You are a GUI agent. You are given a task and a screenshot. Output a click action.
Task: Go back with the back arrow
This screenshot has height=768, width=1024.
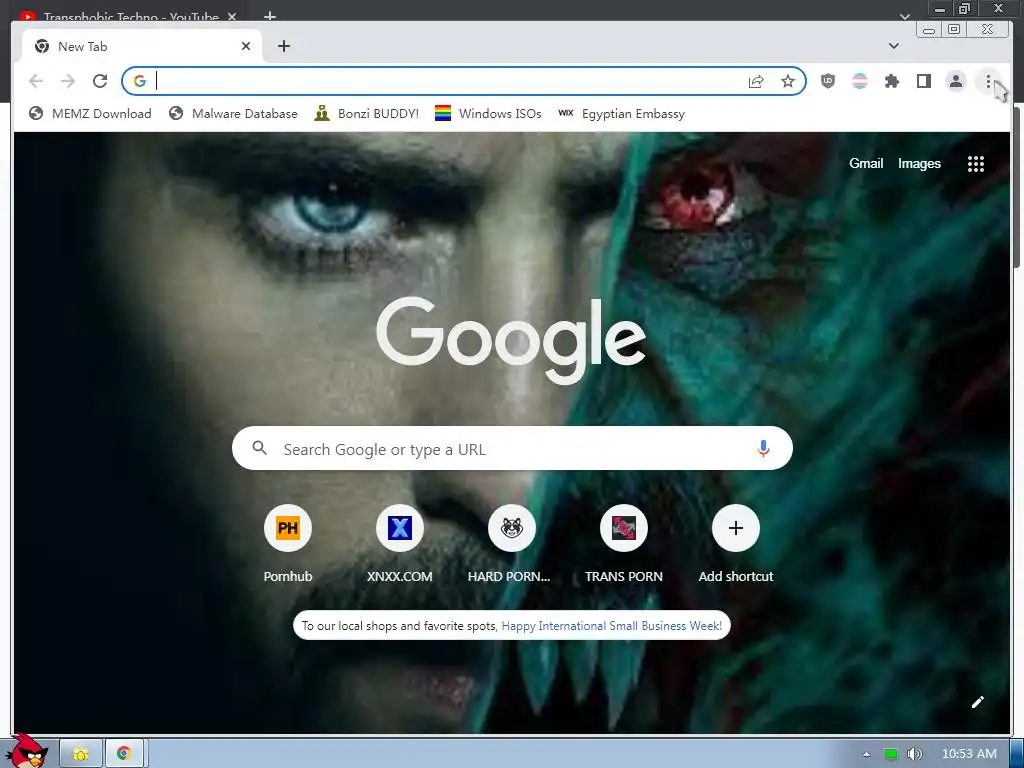[36, 81]
